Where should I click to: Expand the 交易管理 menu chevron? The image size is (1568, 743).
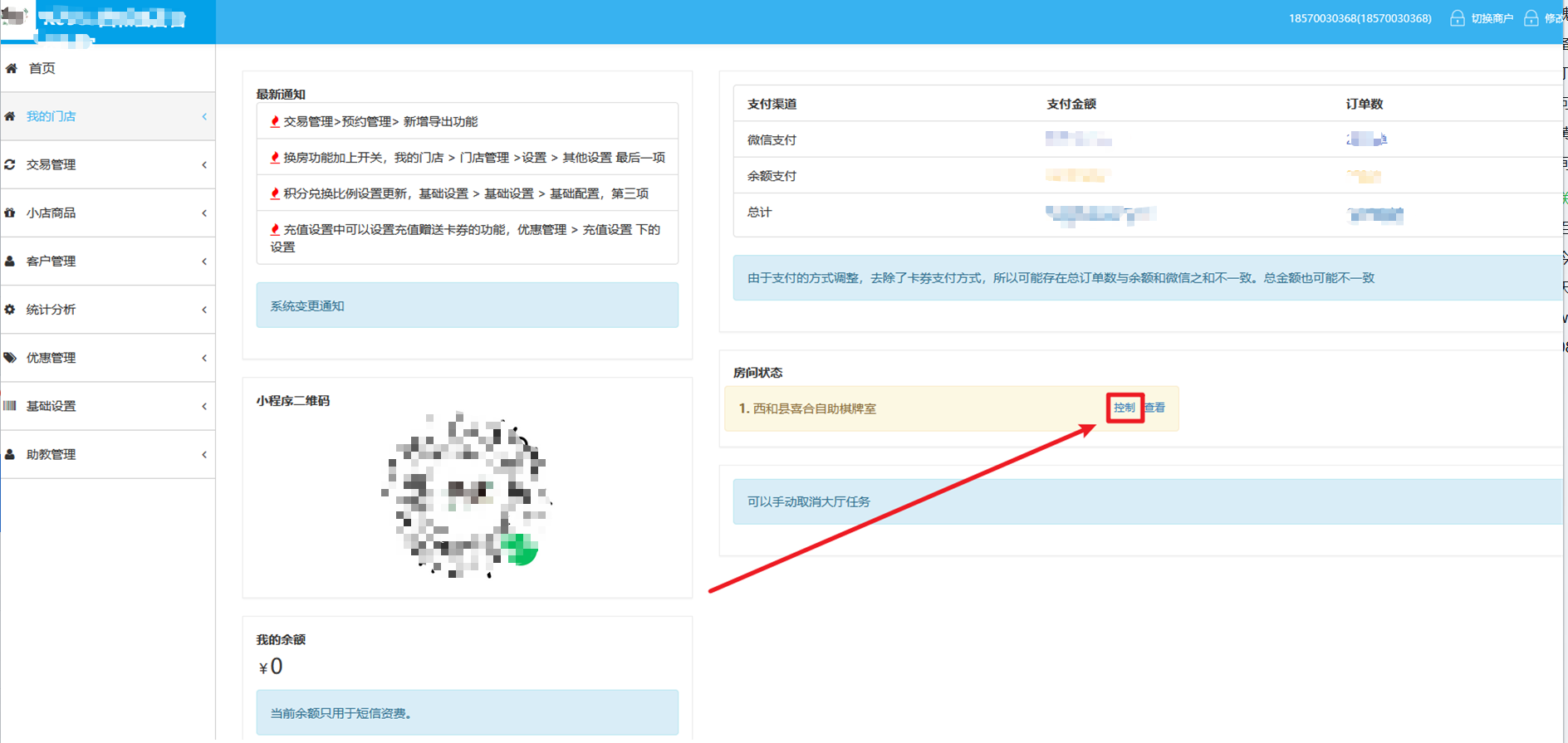tap(204, 164)
